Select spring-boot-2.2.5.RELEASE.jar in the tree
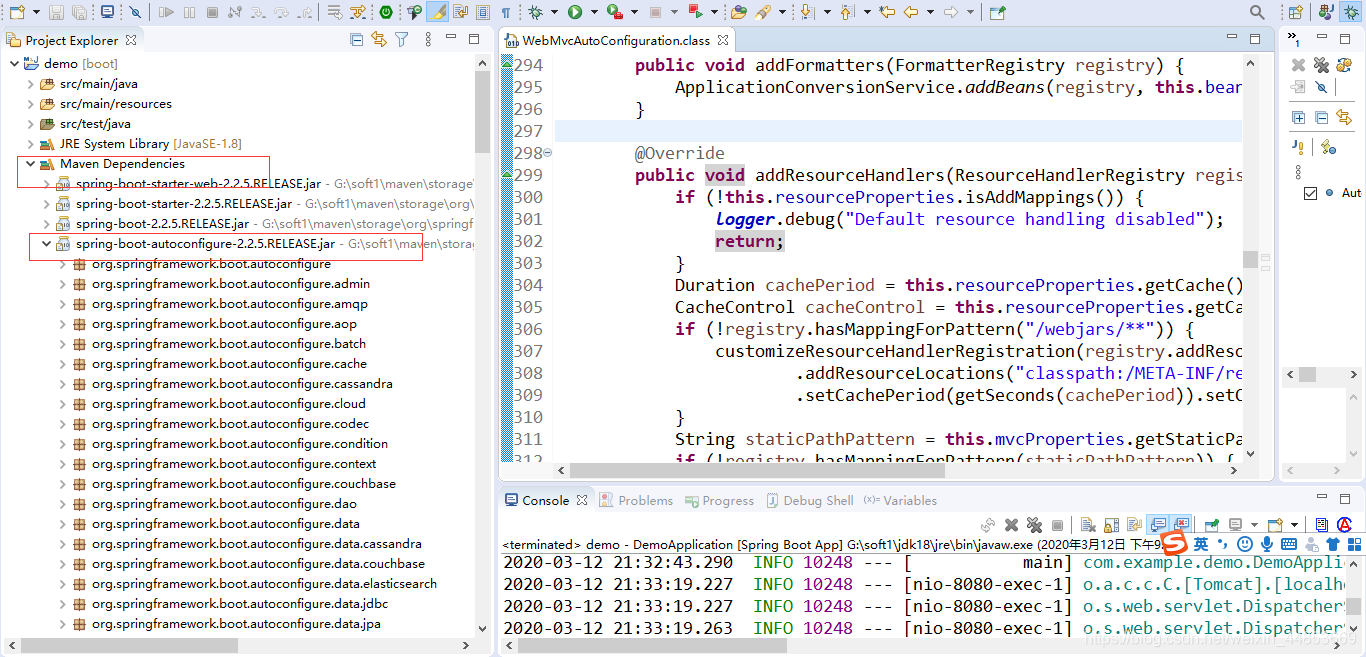The width and height of the screenshot is (1366, 657). (x=162, y=223)
